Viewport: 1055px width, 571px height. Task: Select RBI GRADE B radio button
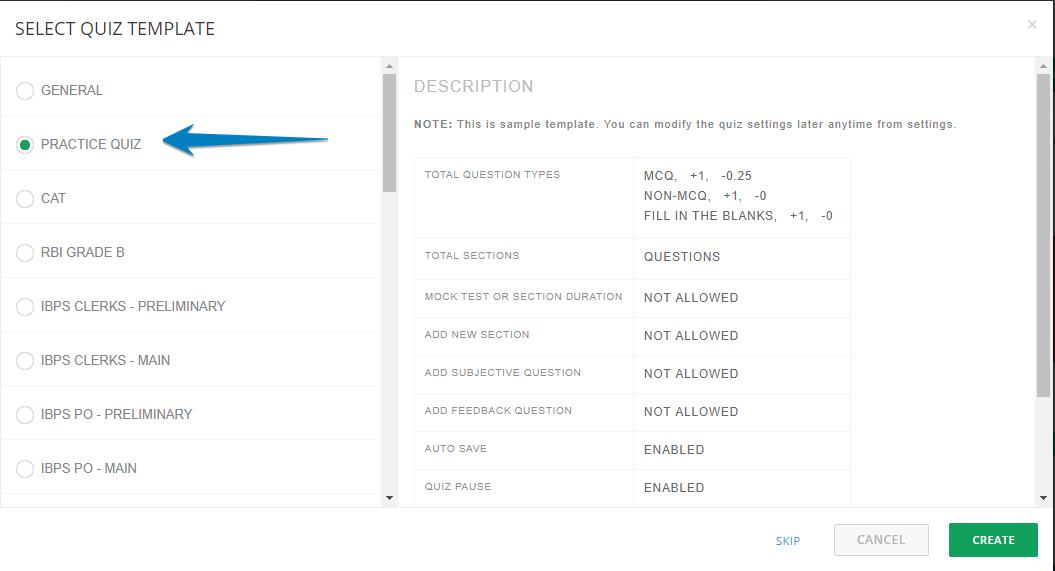[25, 252]
